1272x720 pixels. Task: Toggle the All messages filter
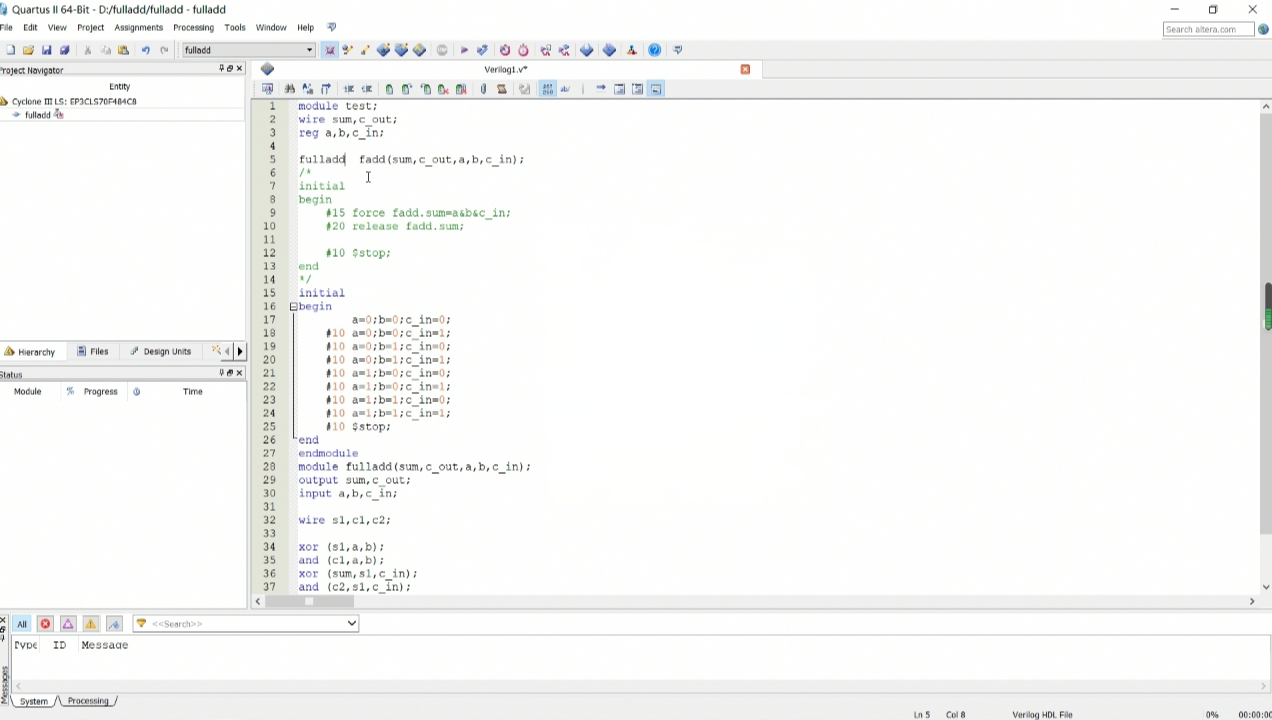(21, 624)
